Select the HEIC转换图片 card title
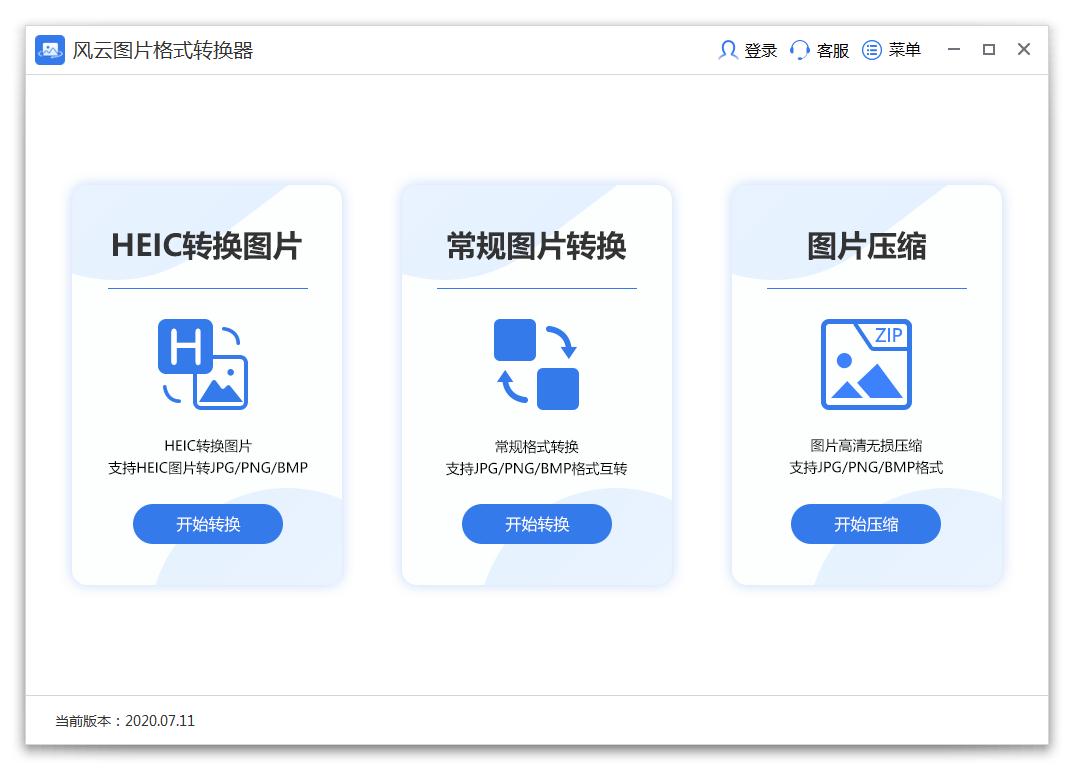1074x770 pixels. point(206,245)
